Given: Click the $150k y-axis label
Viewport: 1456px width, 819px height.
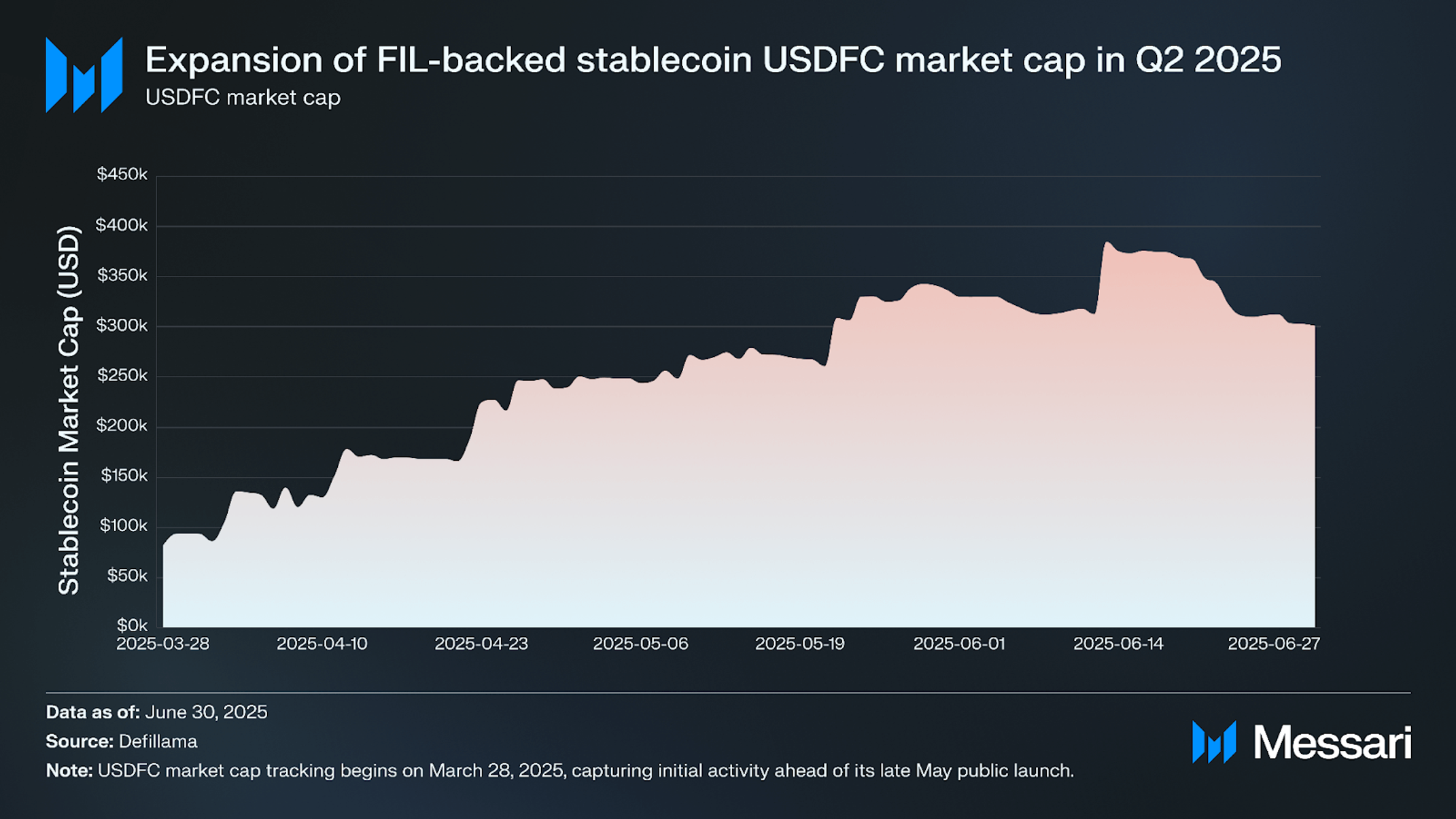Looking at the screenshot, I should tap(124, 476).
